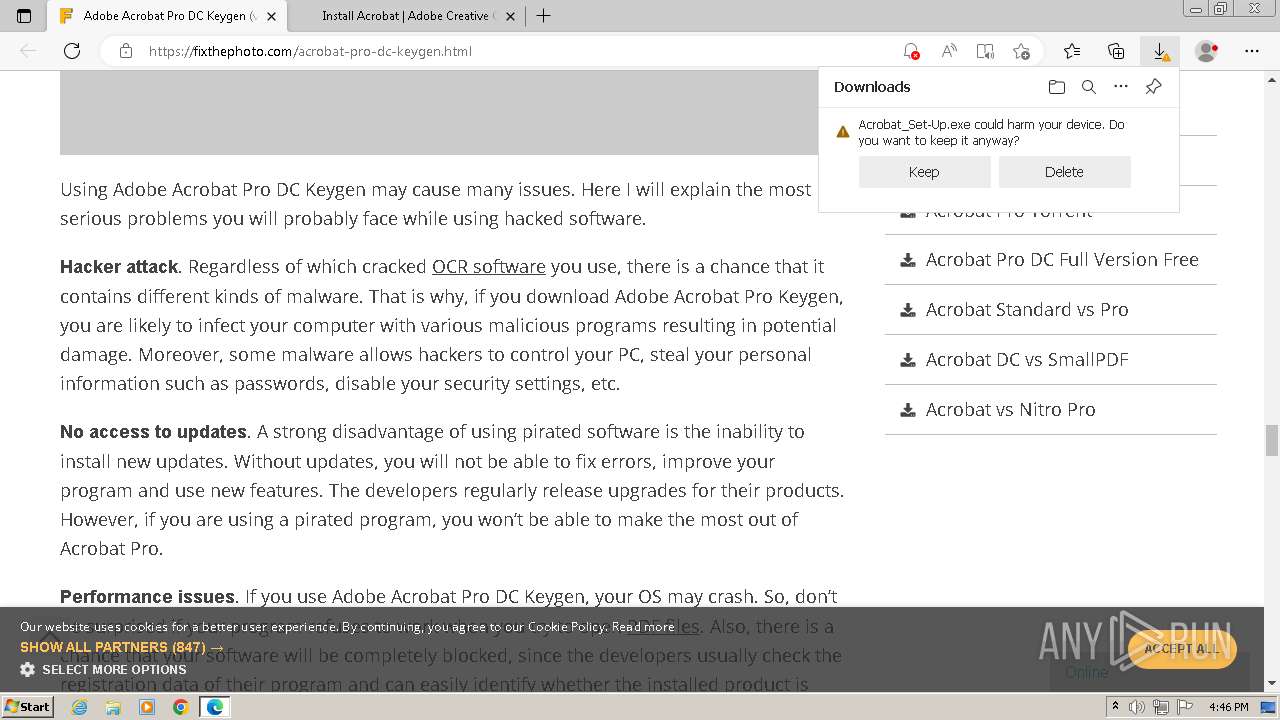Open Acrobat Pro DC Full Version Free link
The image size is (1280, 720).
click(1062, 260)
